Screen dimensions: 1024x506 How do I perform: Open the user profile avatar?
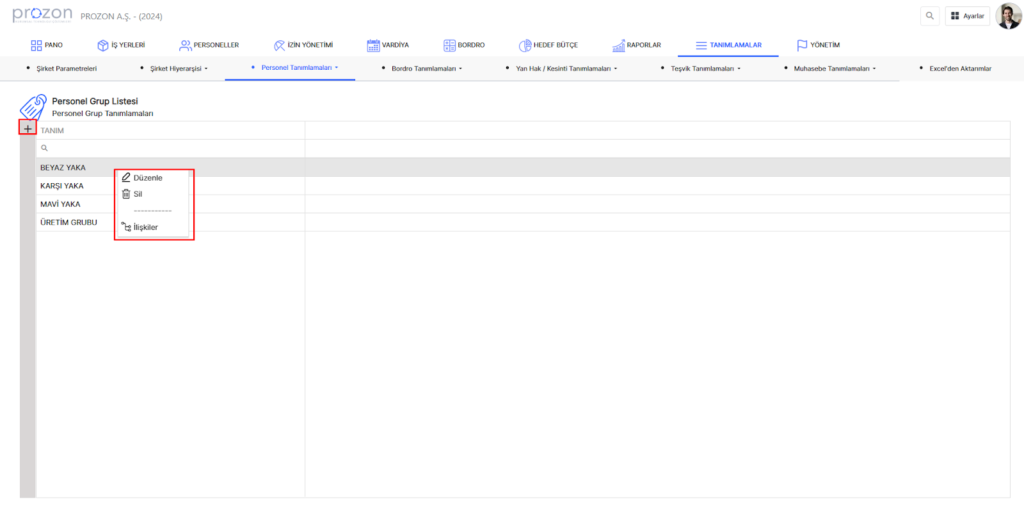pyautogui.click(x=1008, y=16)
